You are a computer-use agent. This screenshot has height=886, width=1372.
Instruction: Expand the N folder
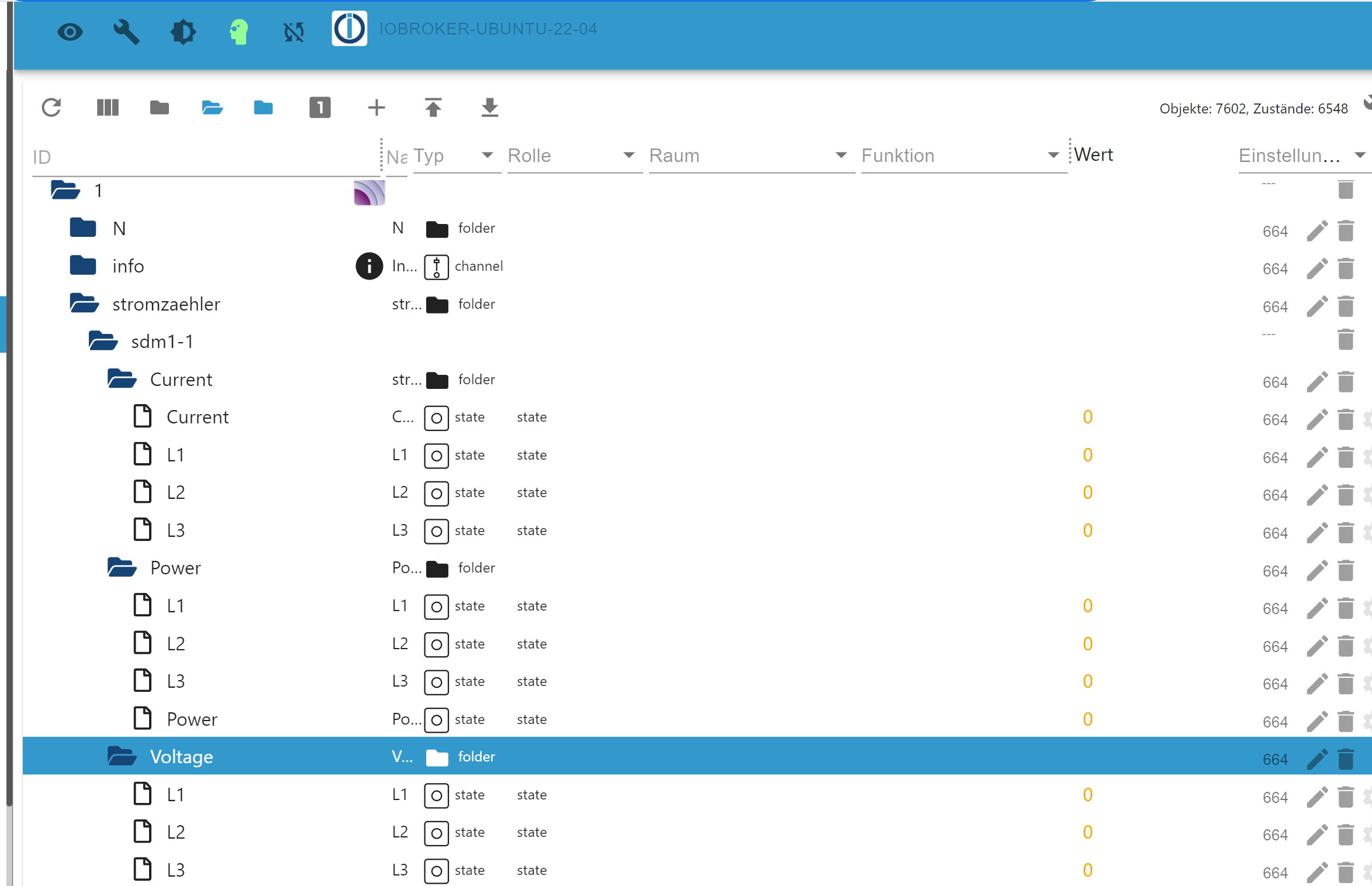click(83, 228)
